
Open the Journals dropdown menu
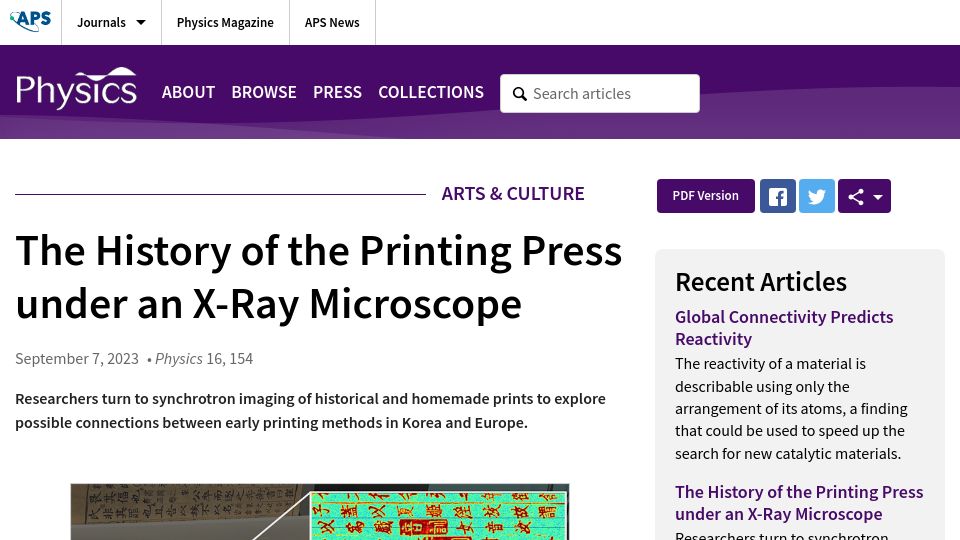[x=111, y=23]
